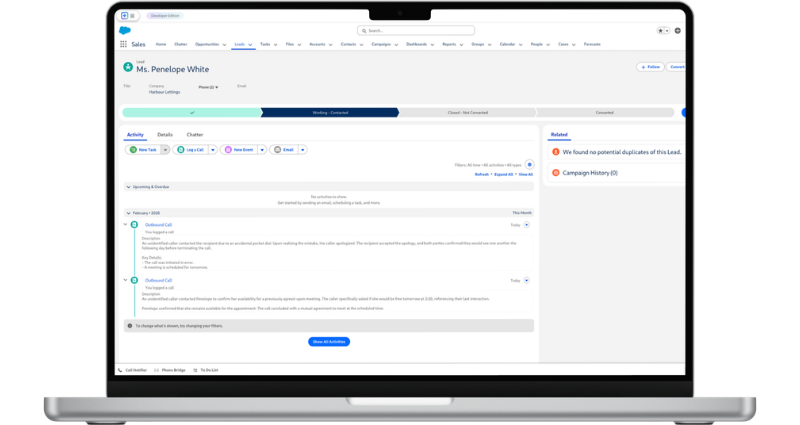The width and height of the screenshot is (800, 425).
Task: Click Show All Activities button
Action: (329, 341)
